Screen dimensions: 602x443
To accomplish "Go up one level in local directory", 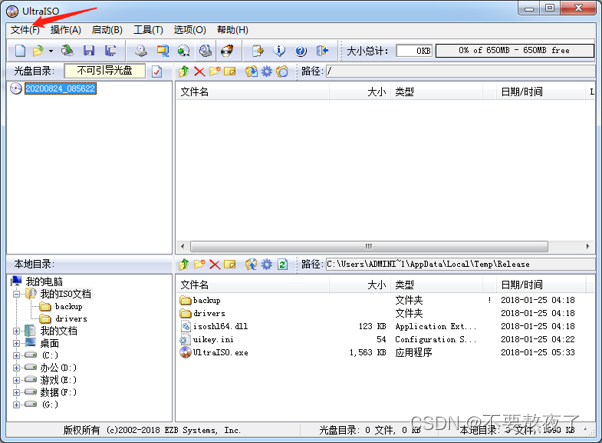I will (x=184, y=264).
